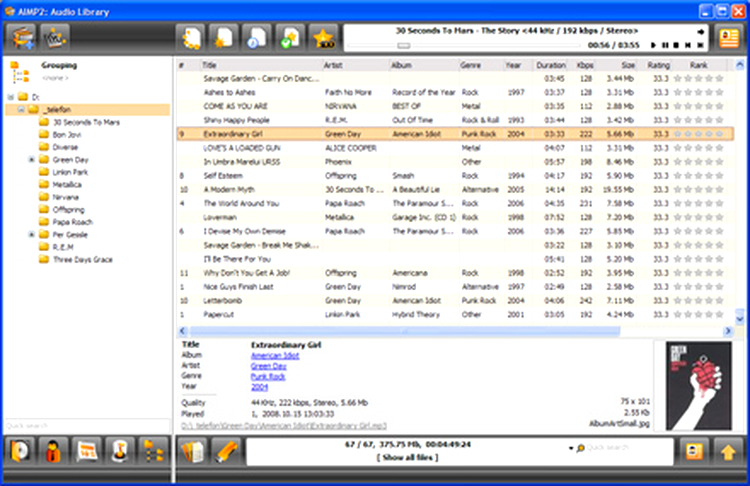Expand the Green Day folder

[32, 159]
